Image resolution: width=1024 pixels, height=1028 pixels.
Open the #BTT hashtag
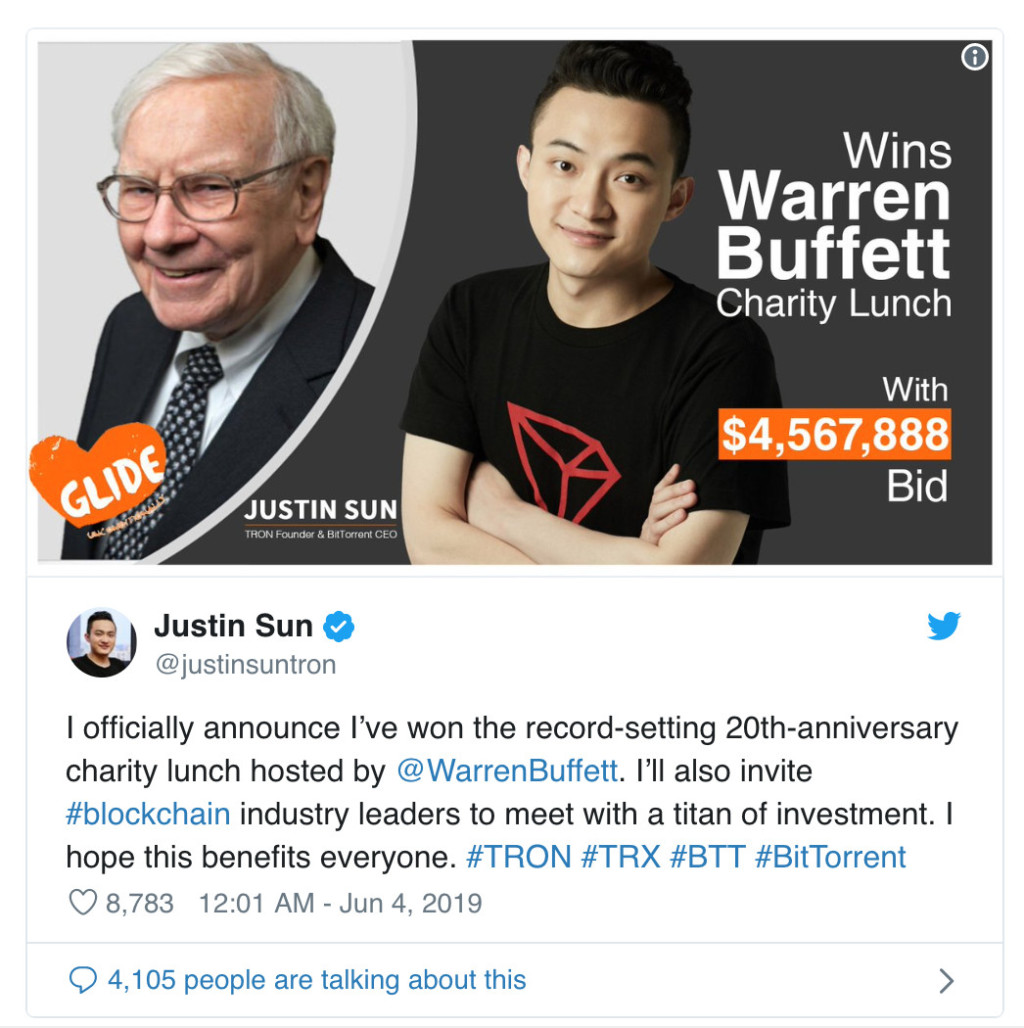point(707,857)
